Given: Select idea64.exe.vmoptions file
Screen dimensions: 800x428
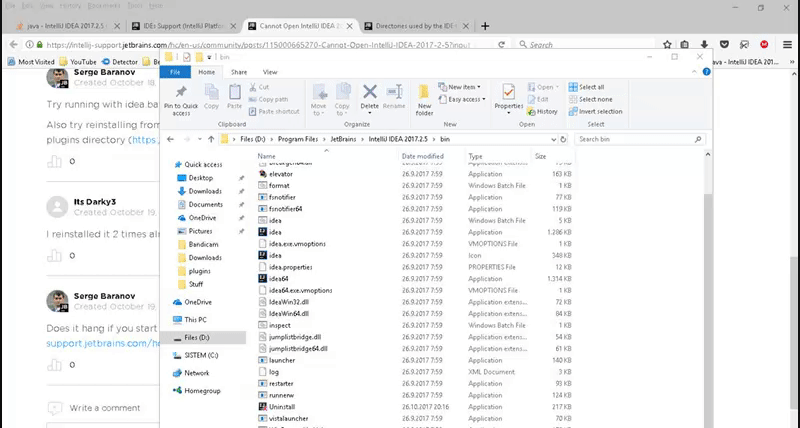Looking at the screenshot, I should pos(301,291).
